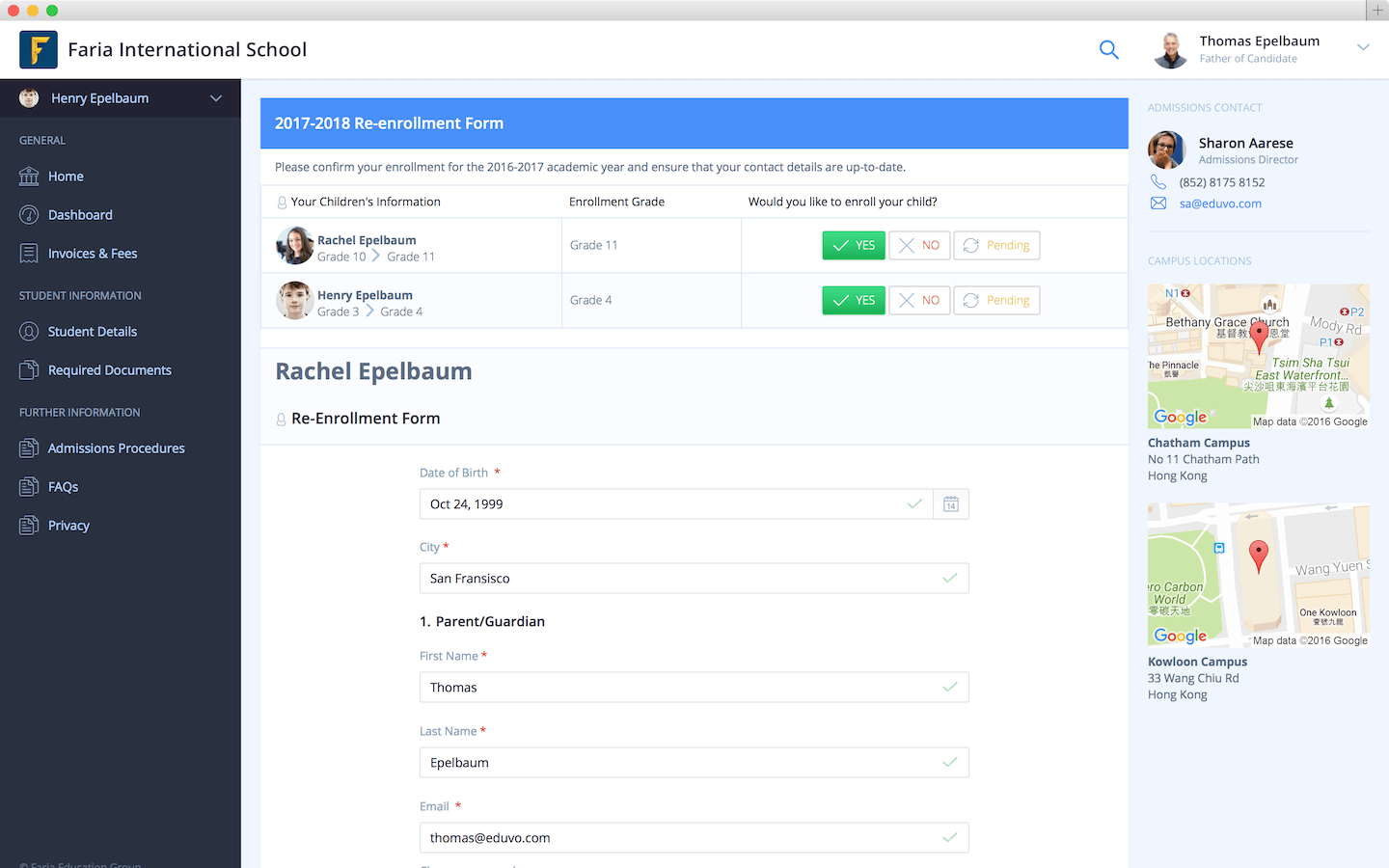1389x868 pixels.
Task: Click Sharon Aarese's contact photo
Action: click(x=1167, y=150)
